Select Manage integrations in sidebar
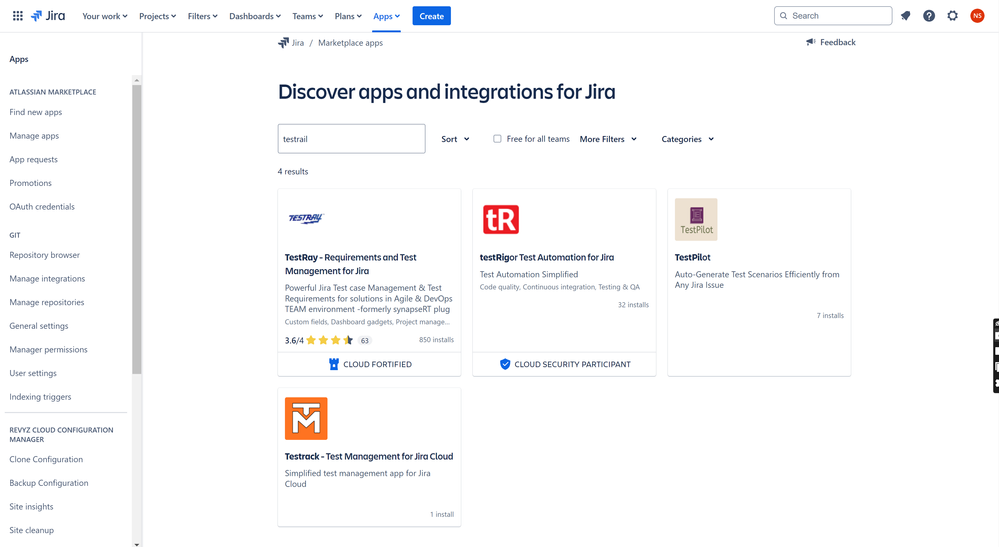The image size is (999, 547). click(47, 278)
